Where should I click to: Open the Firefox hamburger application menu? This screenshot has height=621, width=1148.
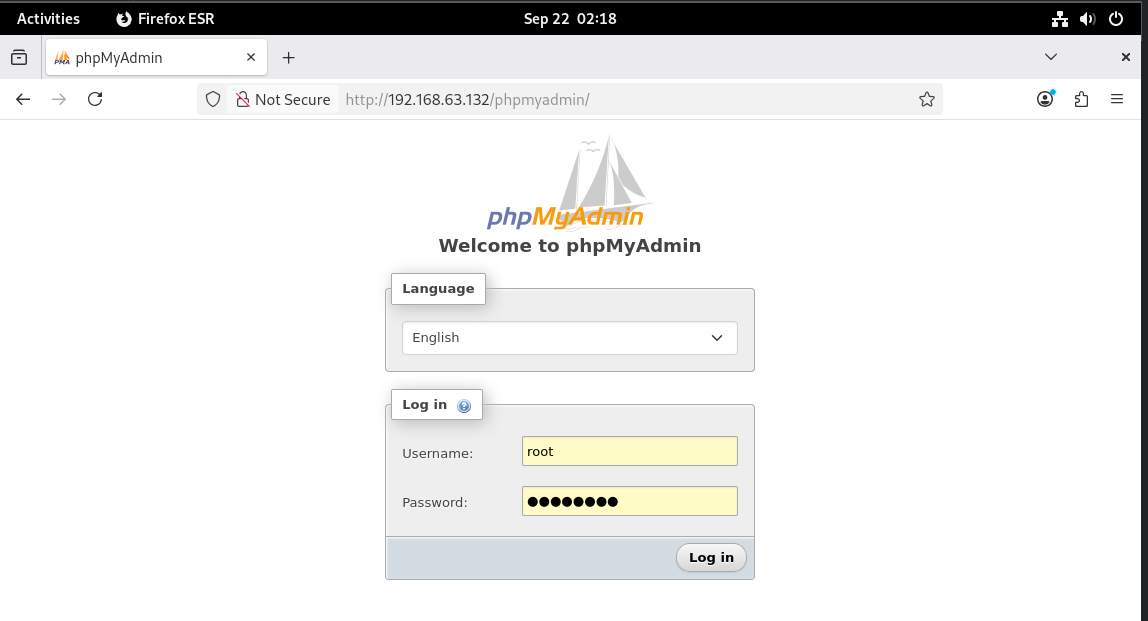1117,99
